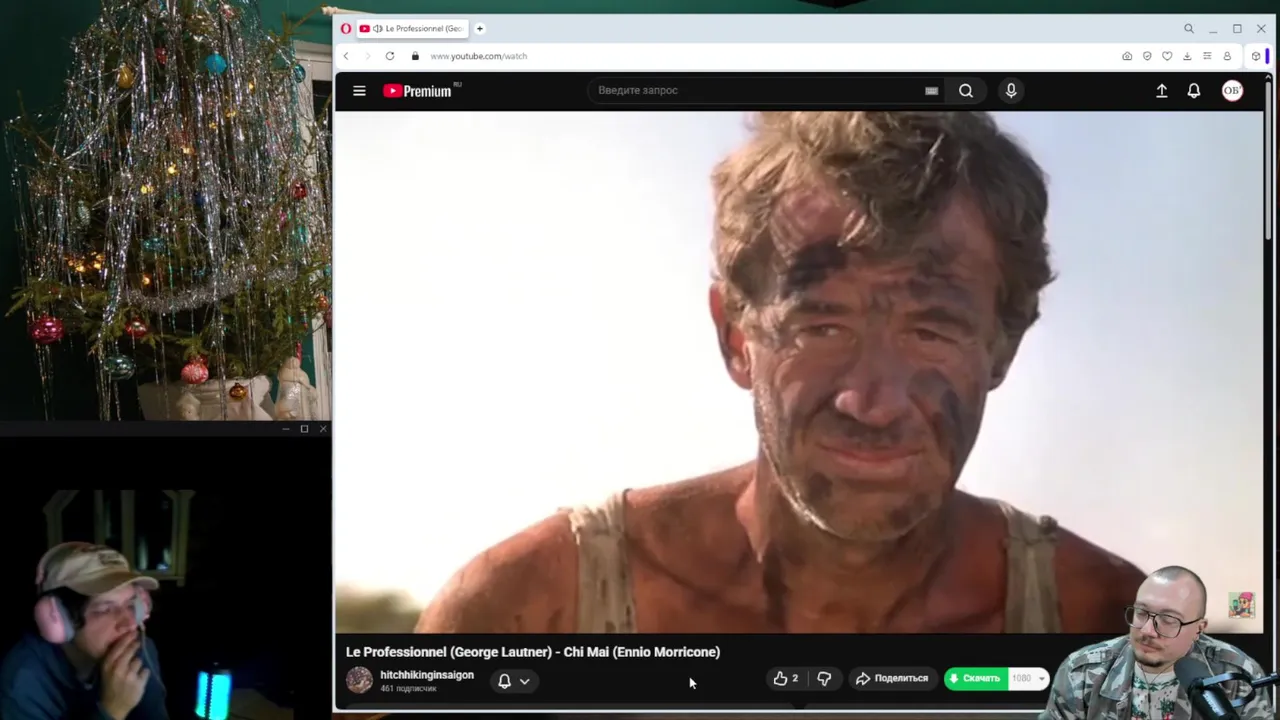Like the video with thumbs up
The width and height of the screenshot is (1280, 720).
786,678
